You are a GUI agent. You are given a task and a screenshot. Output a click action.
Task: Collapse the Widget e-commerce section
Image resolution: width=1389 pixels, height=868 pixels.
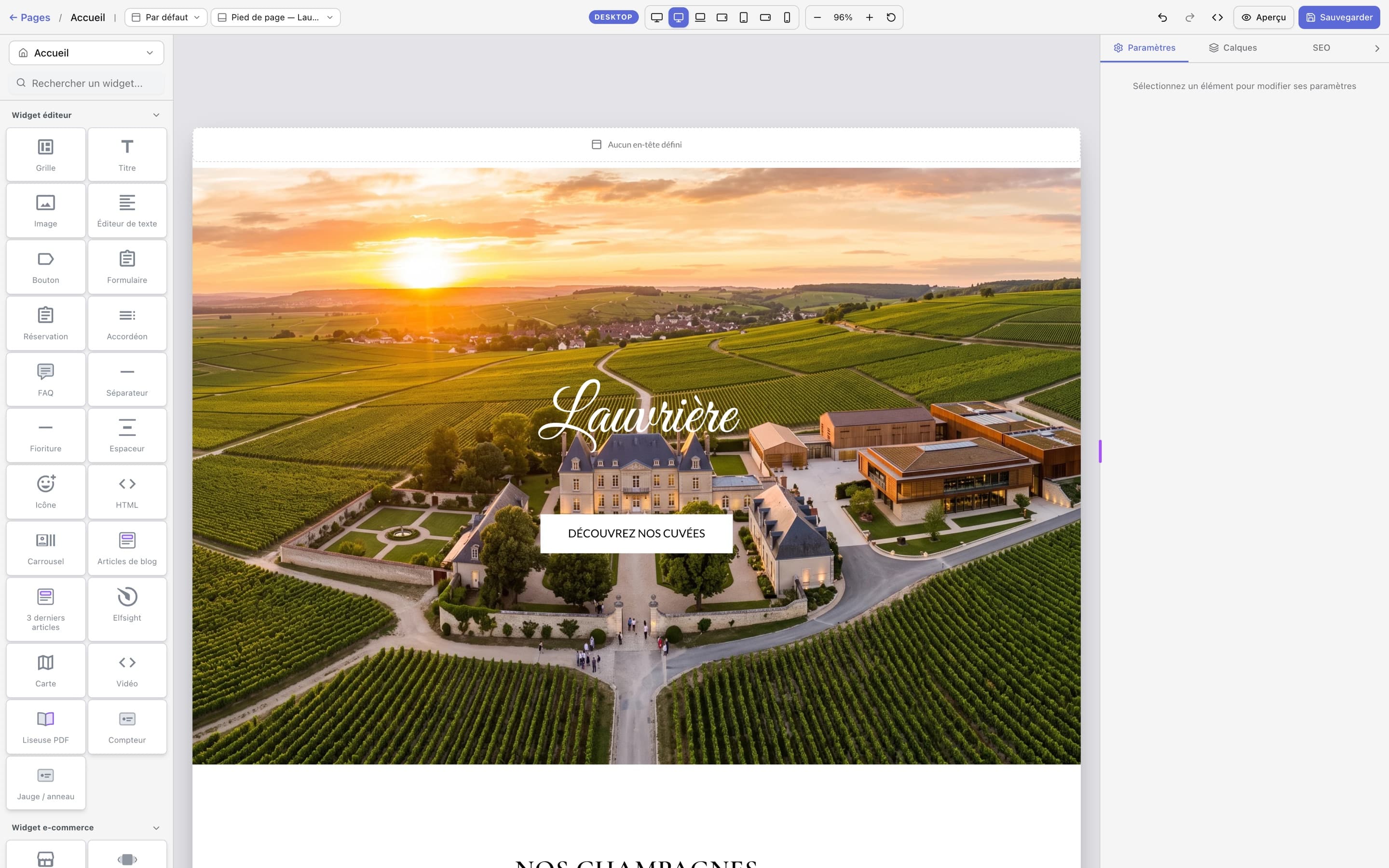click(x=156, y=828)
